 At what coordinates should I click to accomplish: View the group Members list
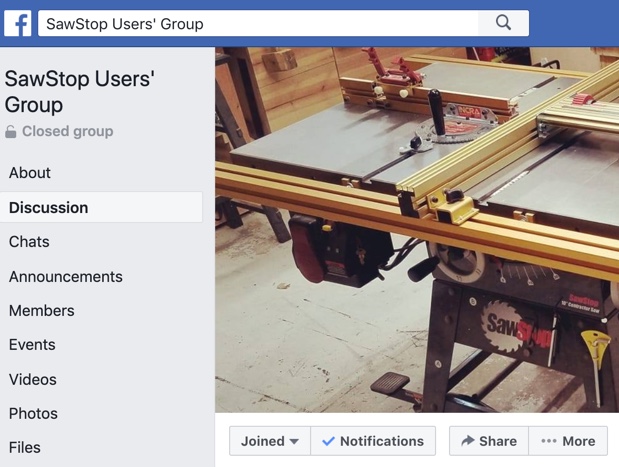(x=41, y=311)
